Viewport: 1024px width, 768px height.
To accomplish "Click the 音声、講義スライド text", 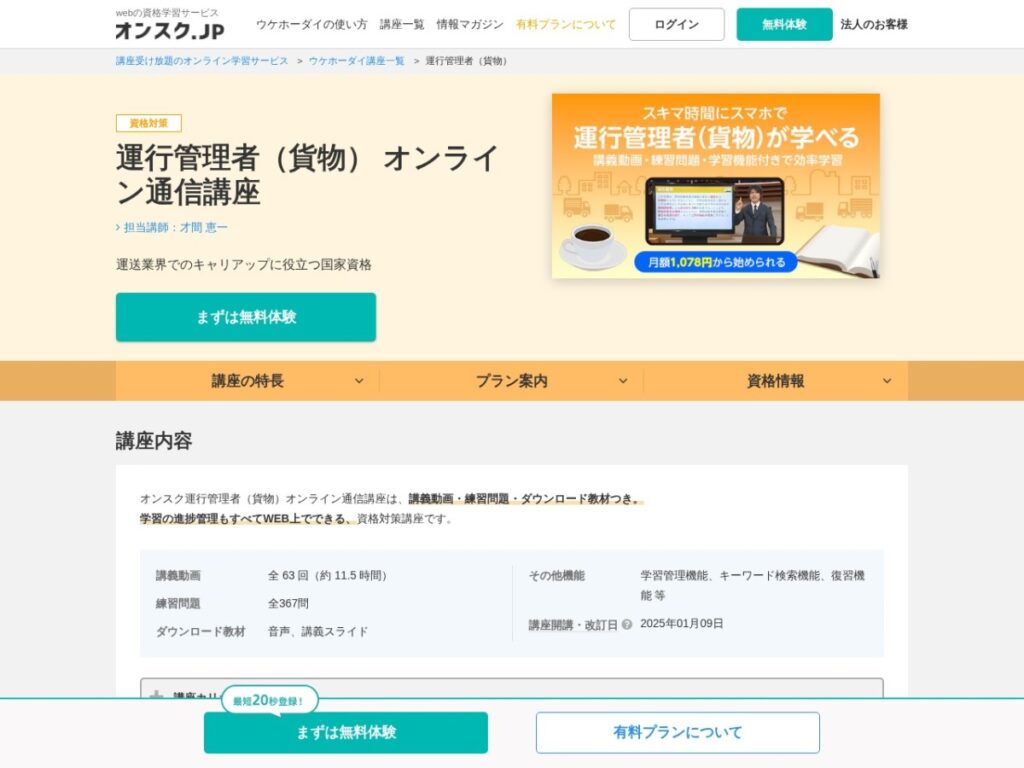I will tap(318, 632).
